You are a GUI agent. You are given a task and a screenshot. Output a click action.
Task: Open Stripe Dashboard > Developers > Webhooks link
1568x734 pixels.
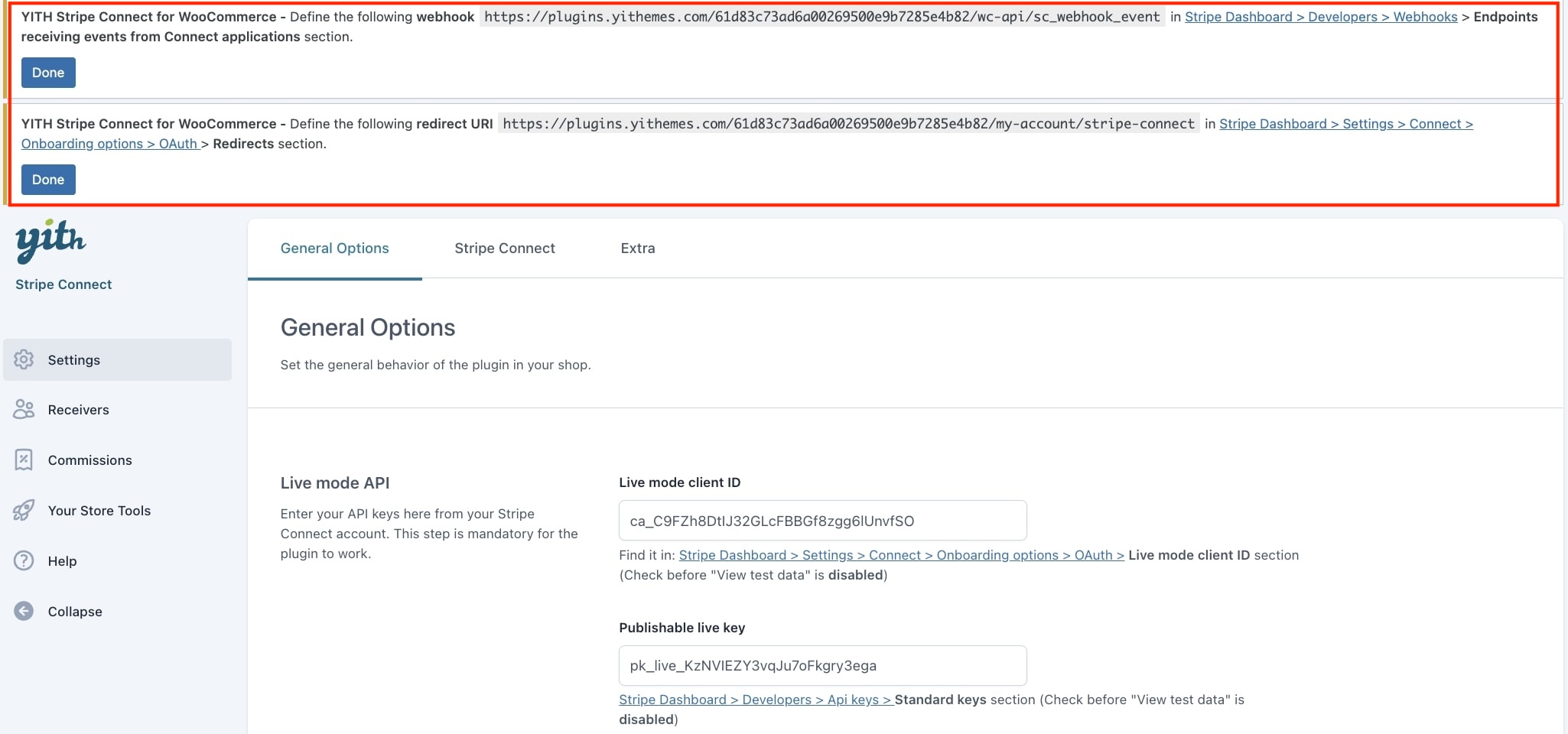click(1321, 17)
